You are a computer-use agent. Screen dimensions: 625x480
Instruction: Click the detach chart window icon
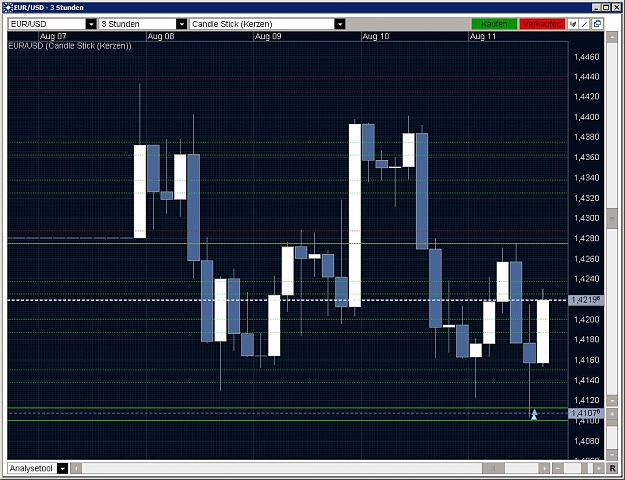597,24
